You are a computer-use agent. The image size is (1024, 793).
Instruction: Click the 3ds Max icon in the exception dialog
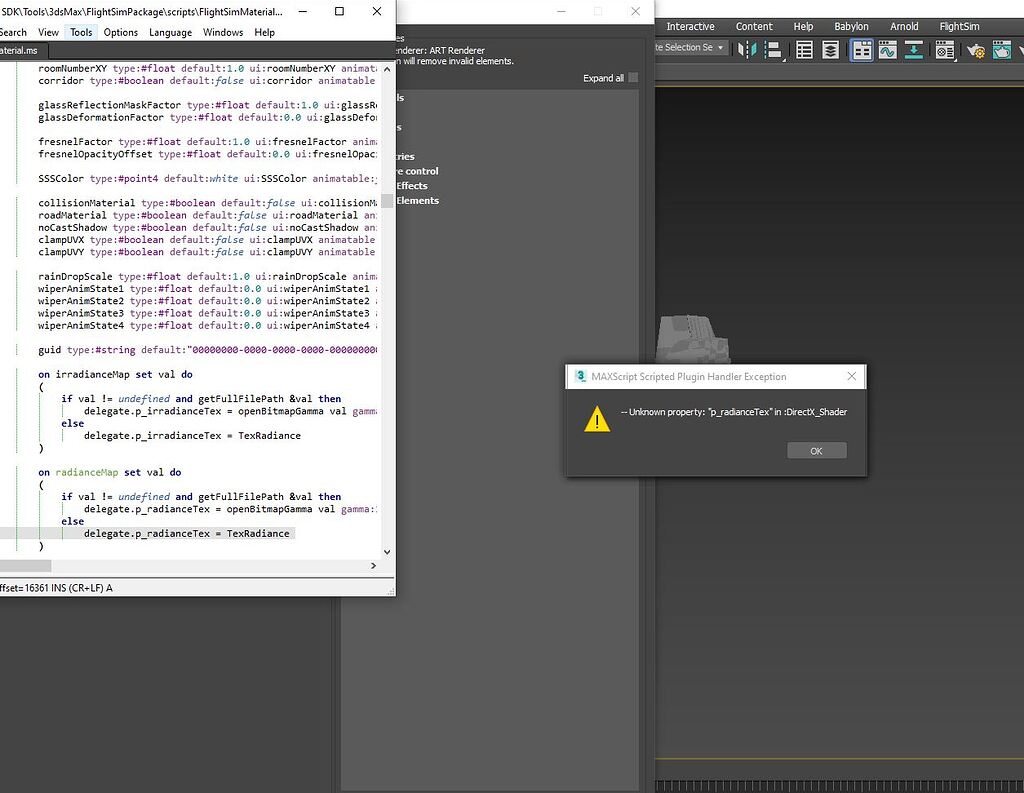580,376
